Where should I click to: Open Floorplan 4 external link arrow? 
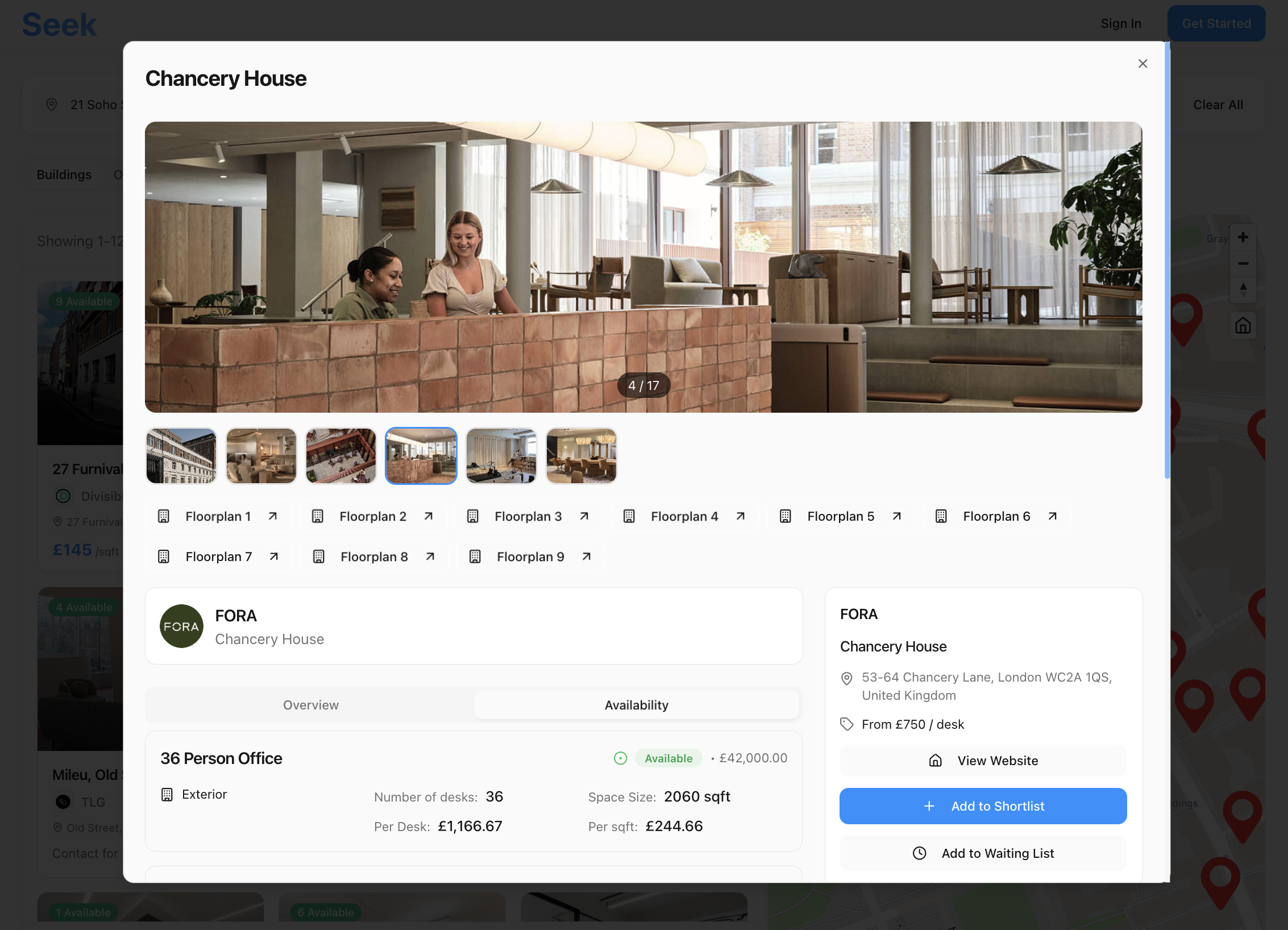click(x=741, y=516)
